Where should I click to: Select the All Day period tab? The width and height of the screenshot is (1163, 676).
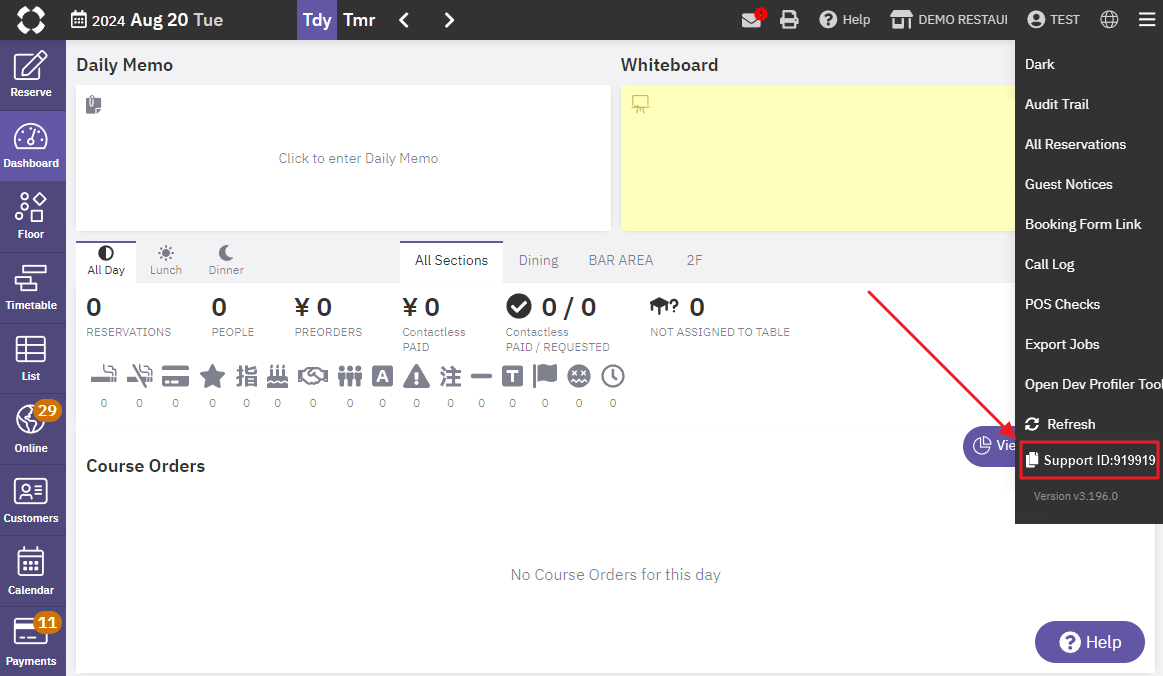(106, 261)
